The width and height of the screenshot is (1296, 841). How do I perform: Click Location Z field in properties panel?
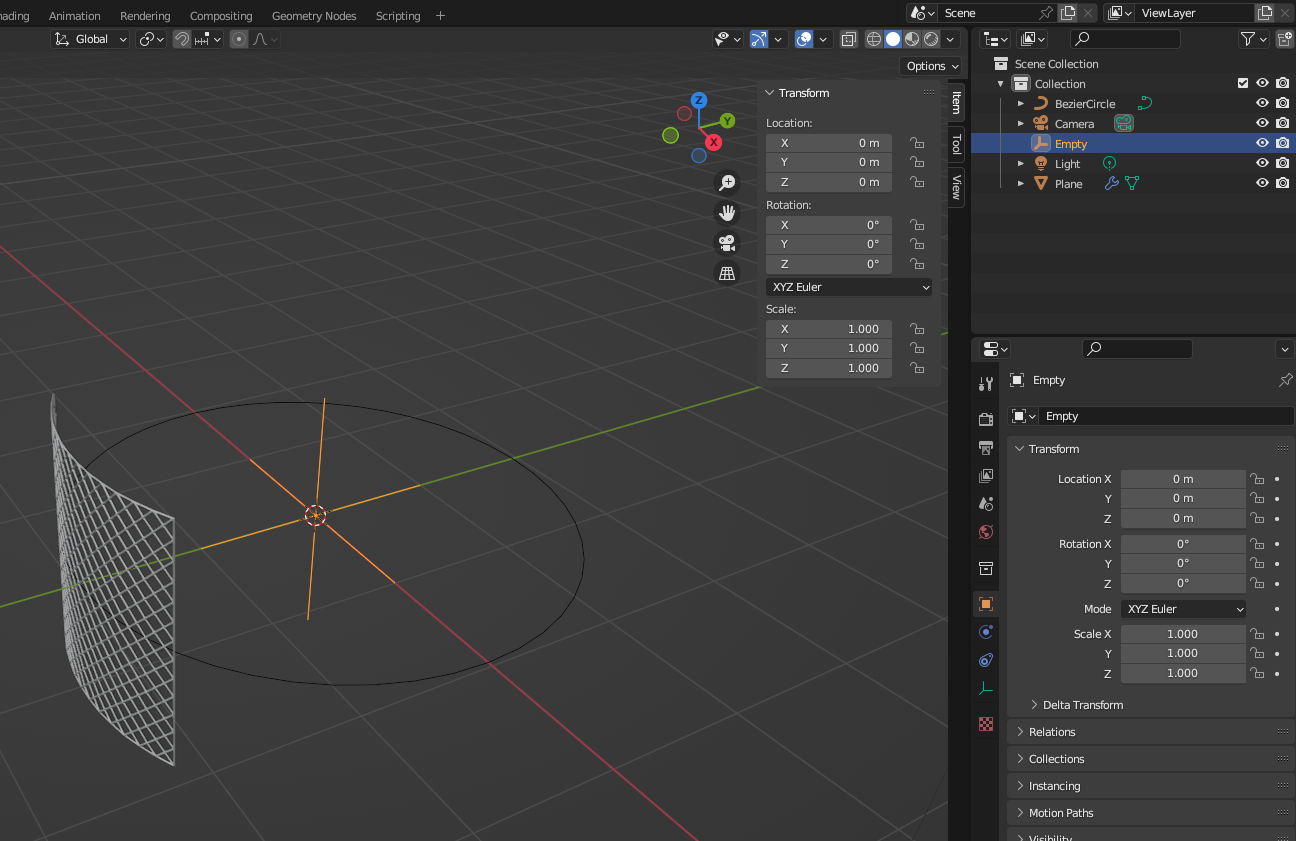[1183, 518]
